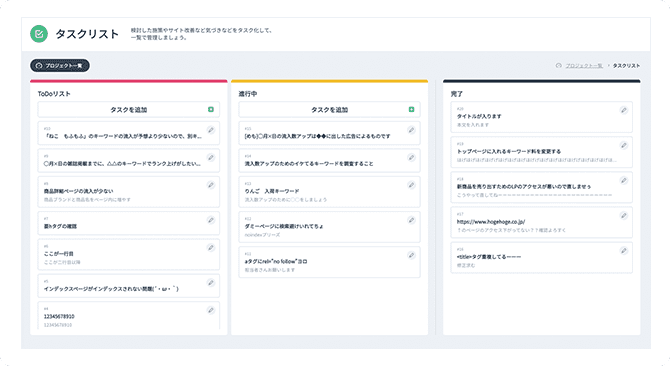This screenshot has width=670, height=366.
Task: Edit the 新商品を売り出すためのLP task
Action: tap(624, 181)
